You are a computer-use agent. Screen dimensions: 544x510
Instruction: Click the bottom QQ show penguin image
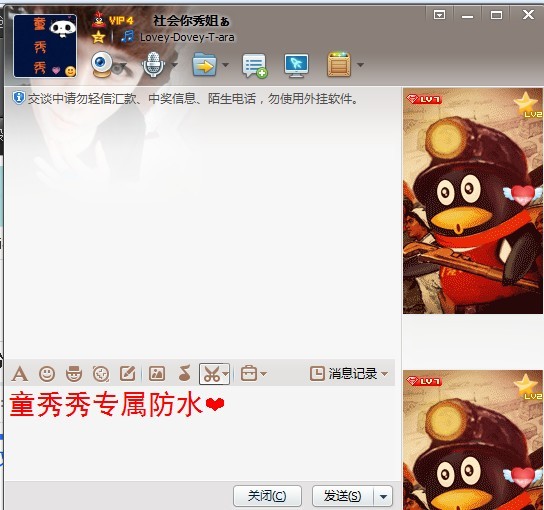click(473, 440)
